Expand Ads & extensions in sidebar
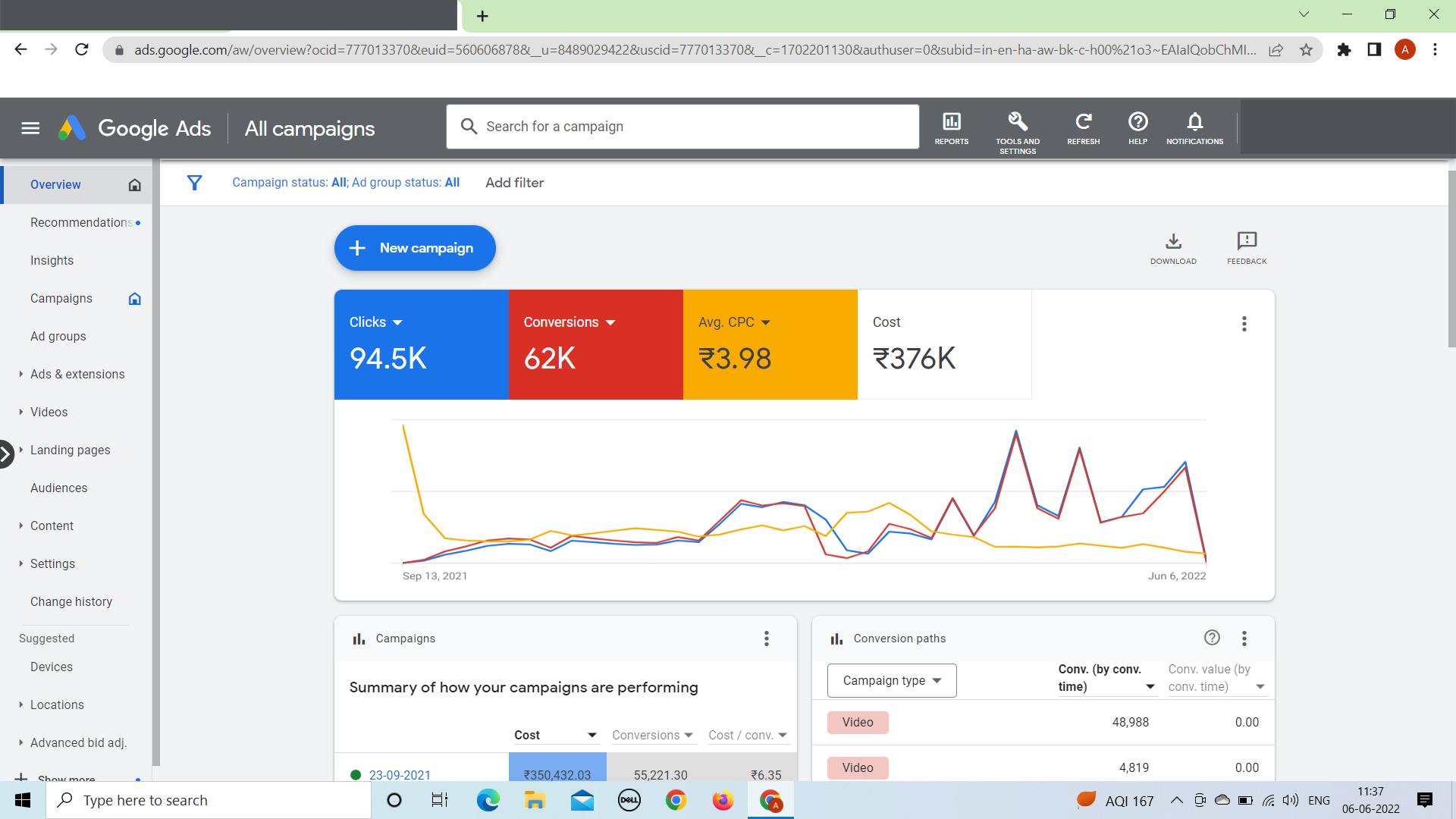The height and width of the screenshot is (819, 1456). [x=77, y=374]
